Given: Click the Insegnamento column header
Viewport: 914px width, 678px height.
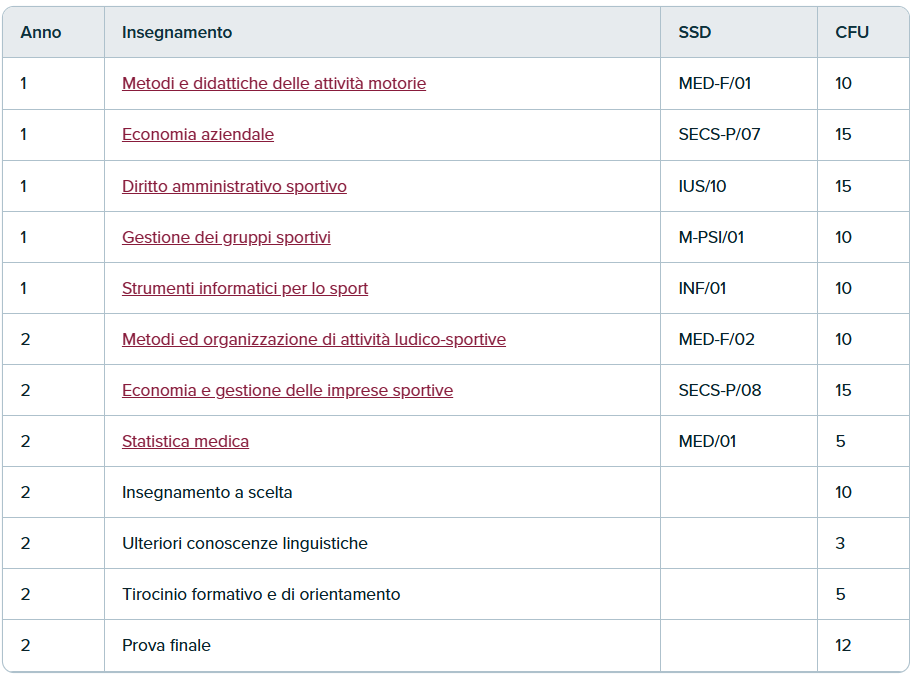Looking at the screenshot, I should 177,32.
